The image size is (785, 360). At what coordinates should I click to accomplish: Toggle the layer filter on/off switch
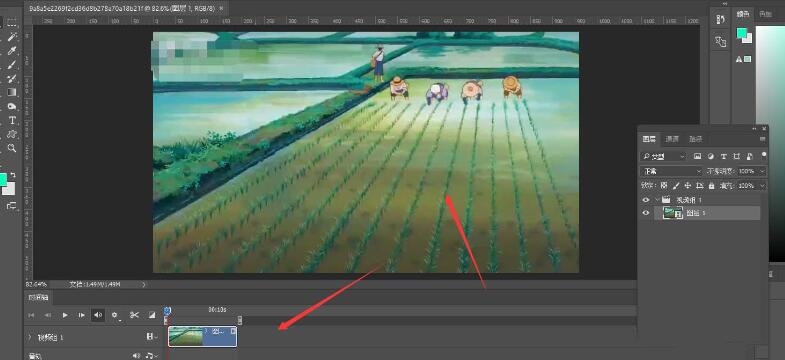763,155
